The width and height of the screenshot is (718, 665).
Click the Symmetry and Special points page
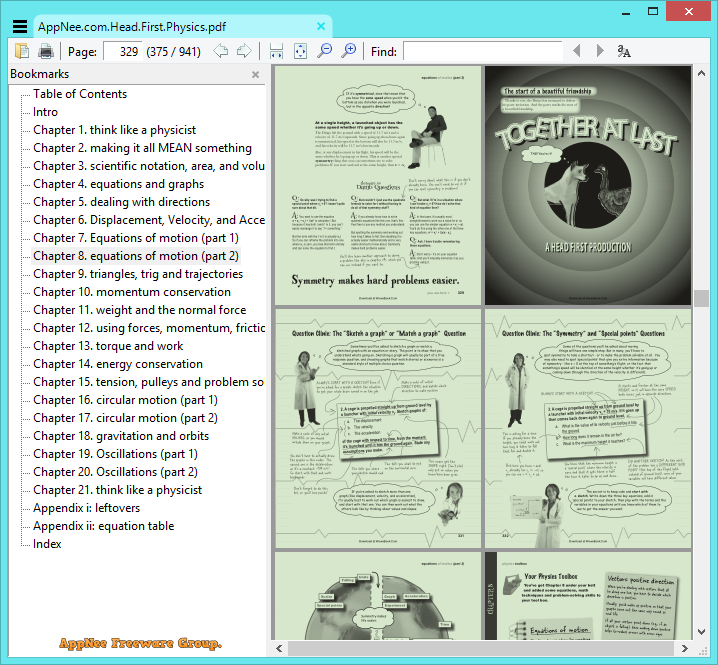[588, 429]
